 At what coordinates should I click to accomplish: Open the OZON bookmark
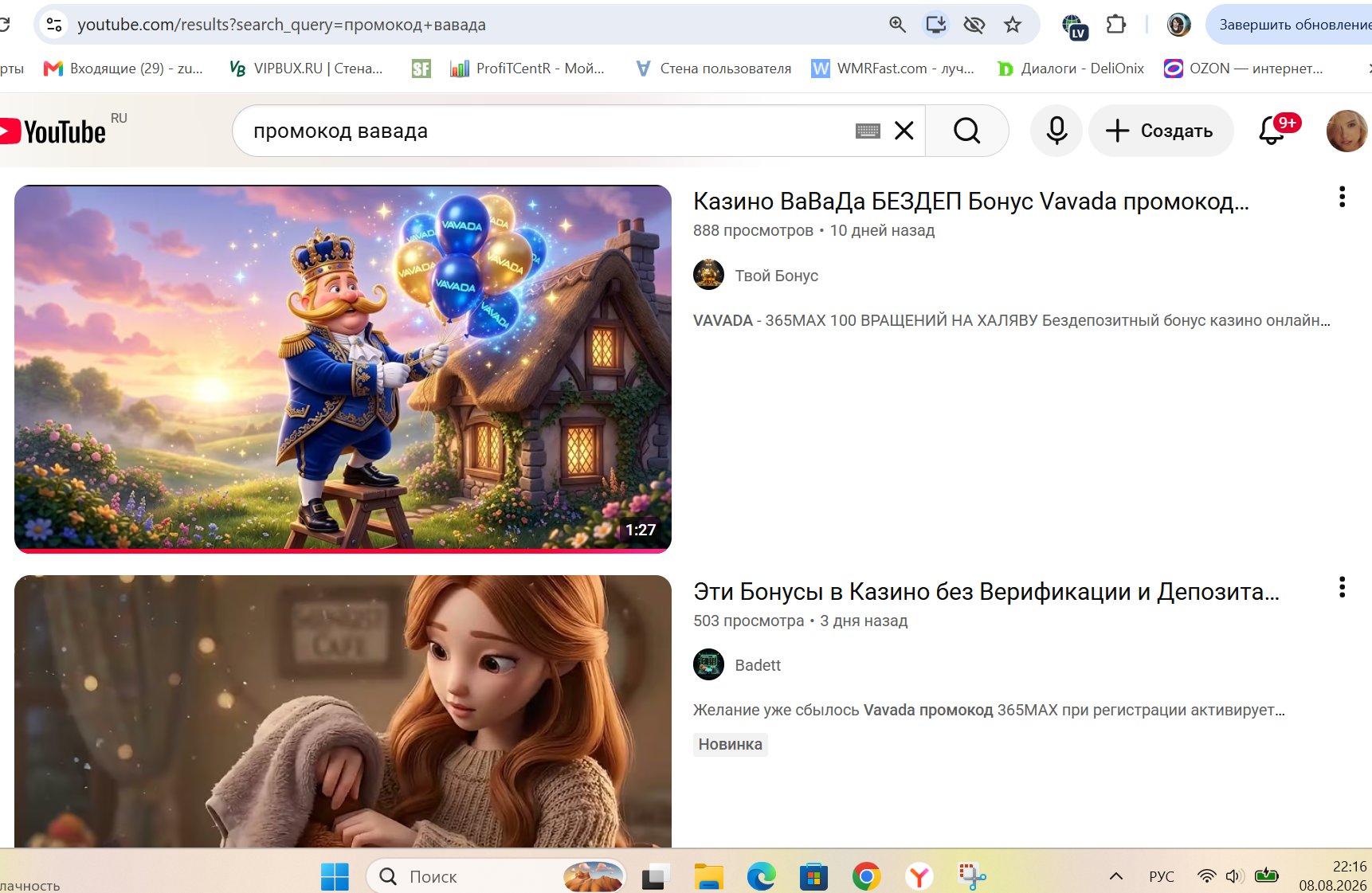point(1244,69)
